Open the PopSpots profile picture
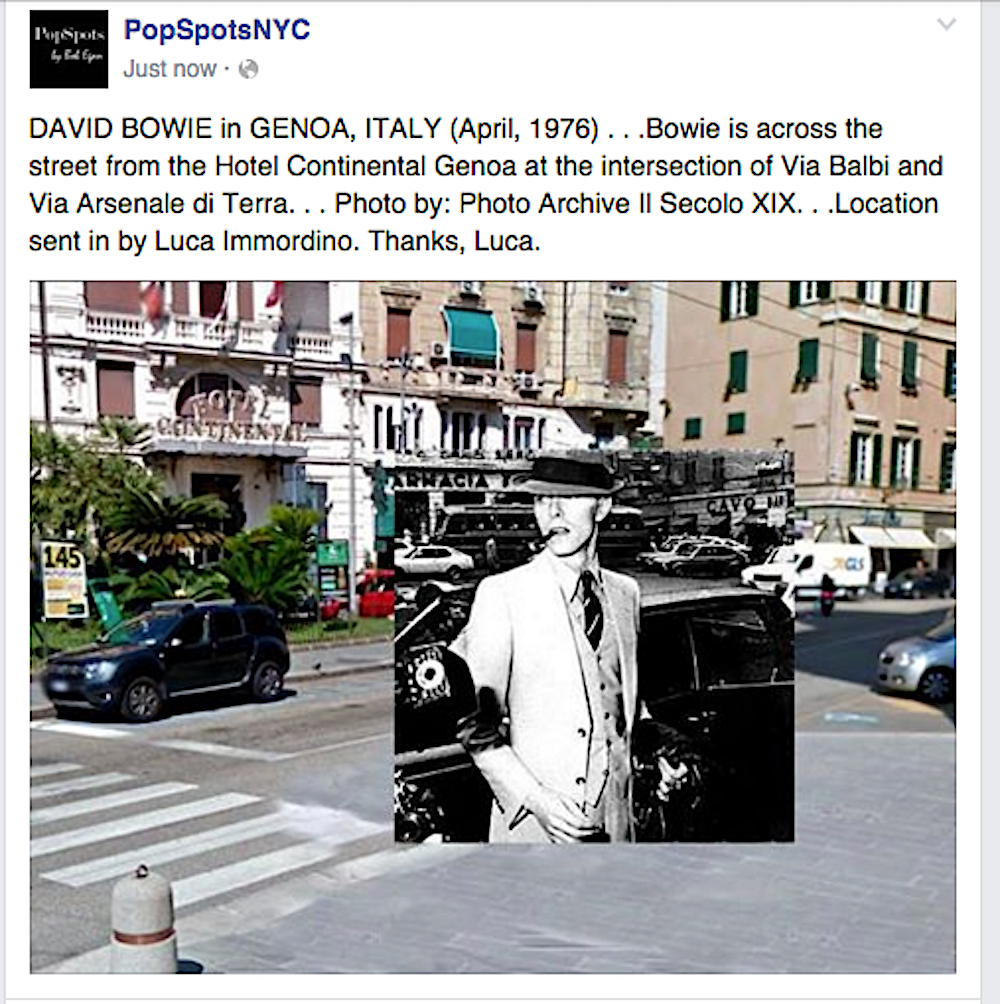The image size is (1000, 1004). [x=69, y=49]
